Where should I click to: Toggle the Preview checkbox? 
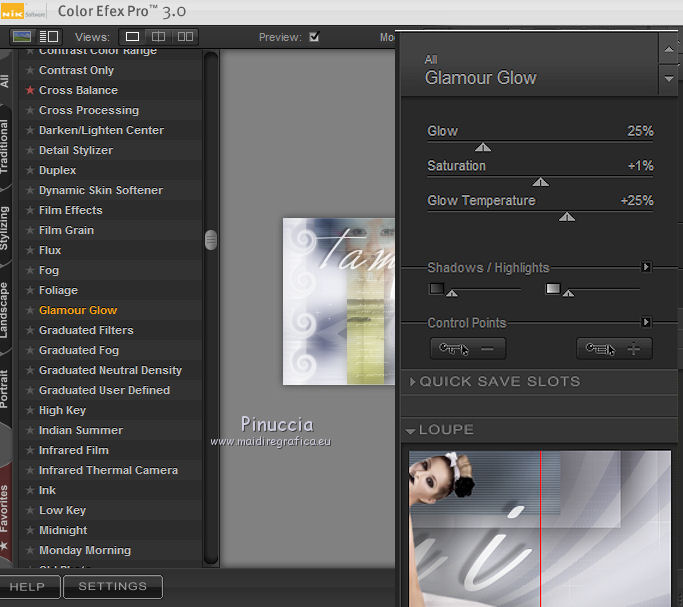pyautogui.click(x=314, y=37)
